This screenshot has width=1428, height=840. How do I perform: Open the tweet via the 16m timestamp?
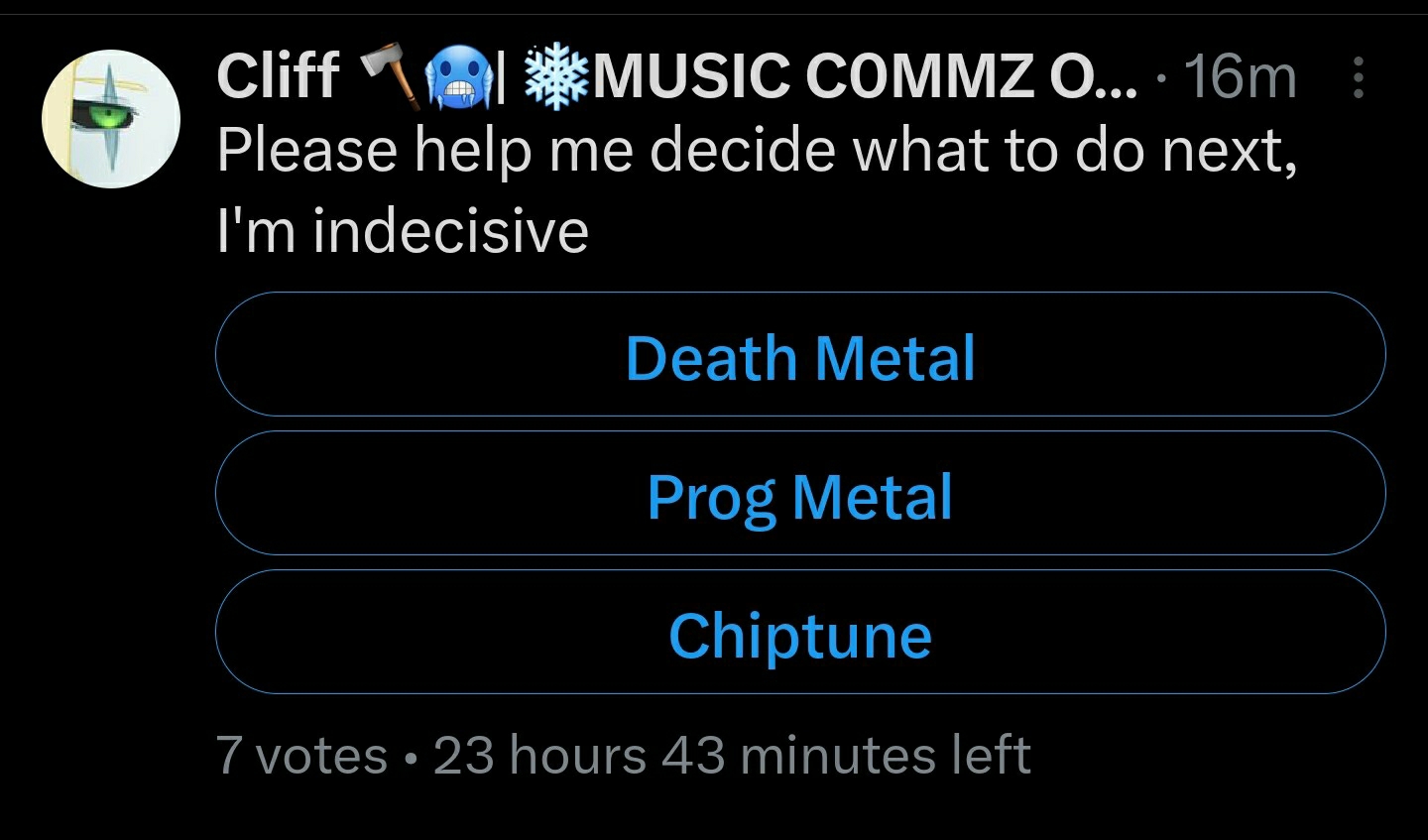(1240, 76)
